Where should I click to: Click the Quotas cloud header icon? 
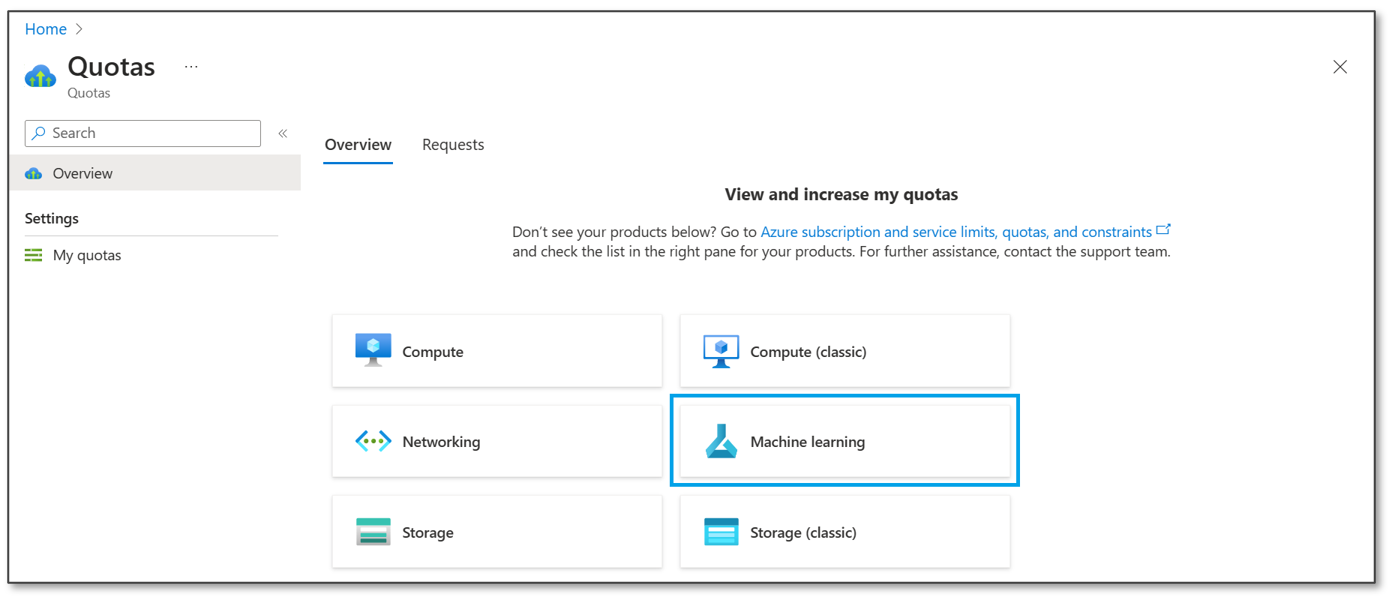click(x=41, y=76)
